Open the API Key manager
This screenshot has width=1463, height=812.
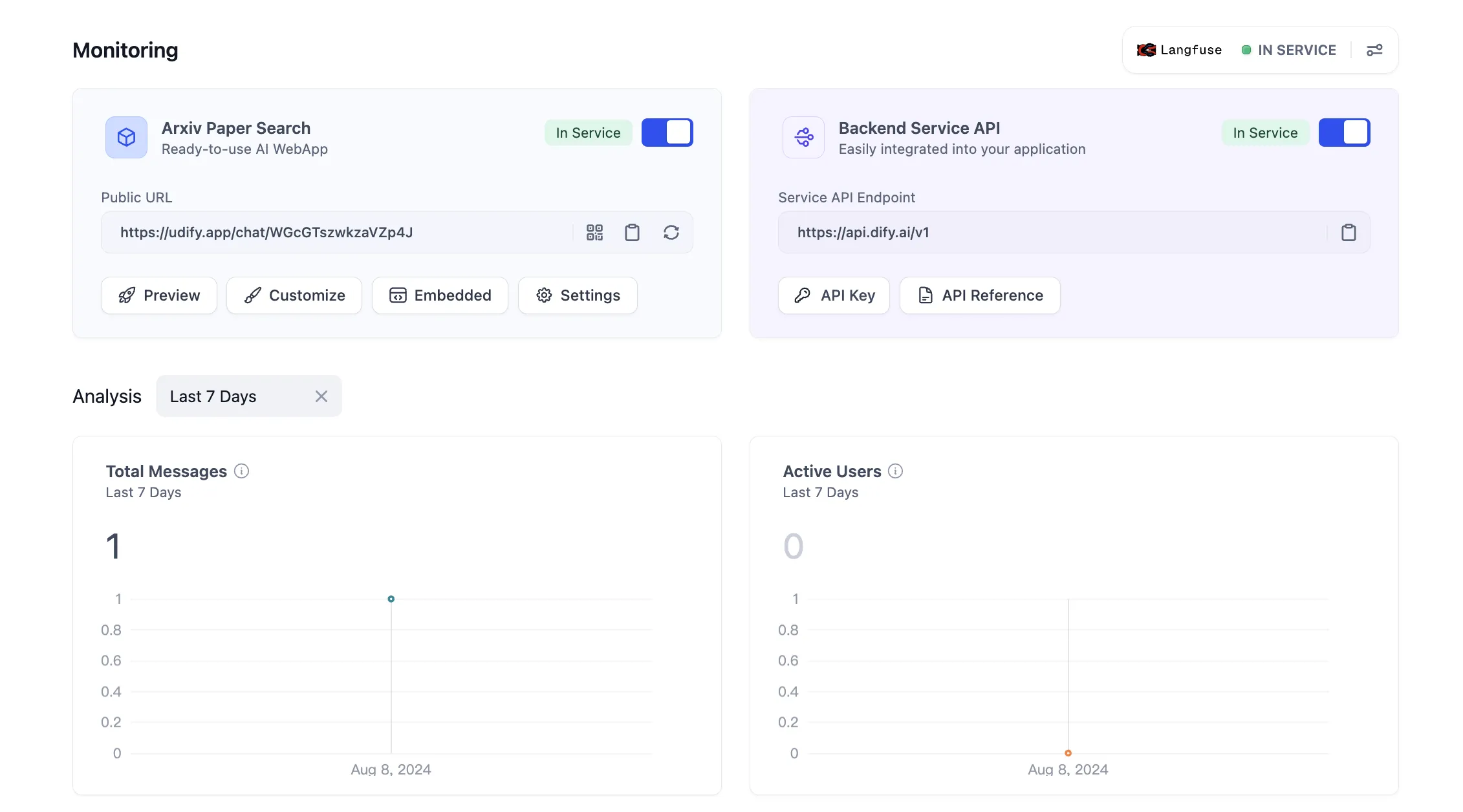(x=834, y=295)
